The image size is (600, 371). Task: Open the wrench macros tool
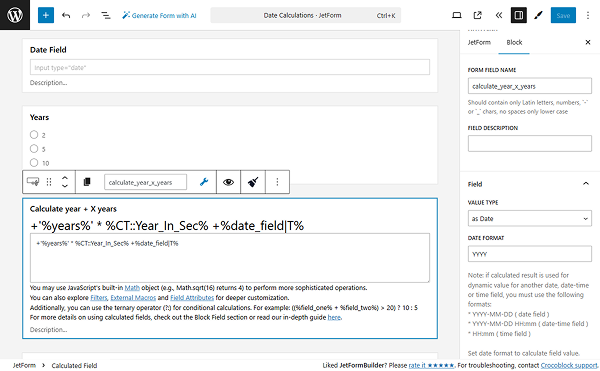click(204, 182)
